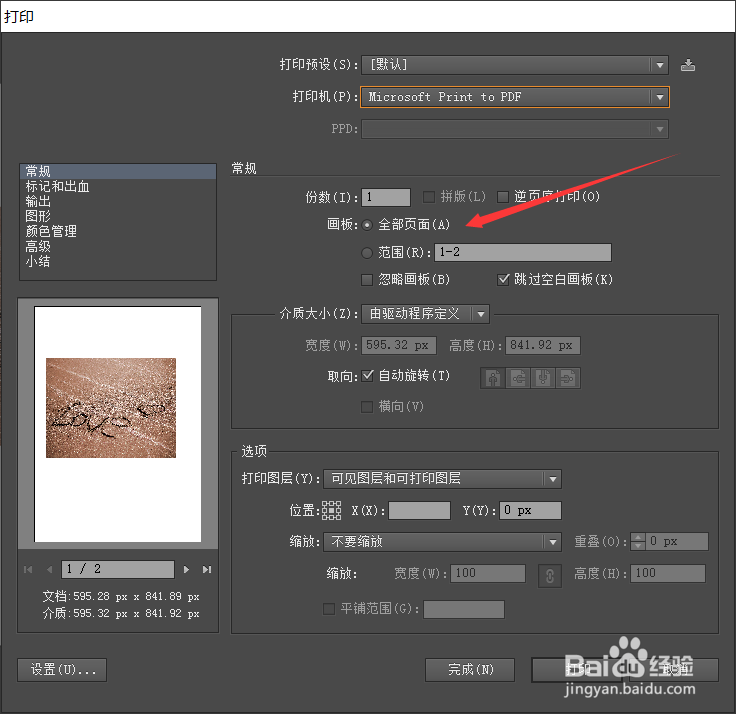
Task: Uncheck 跳过空白画板(K) checkbox
Action: coord(503,280)
